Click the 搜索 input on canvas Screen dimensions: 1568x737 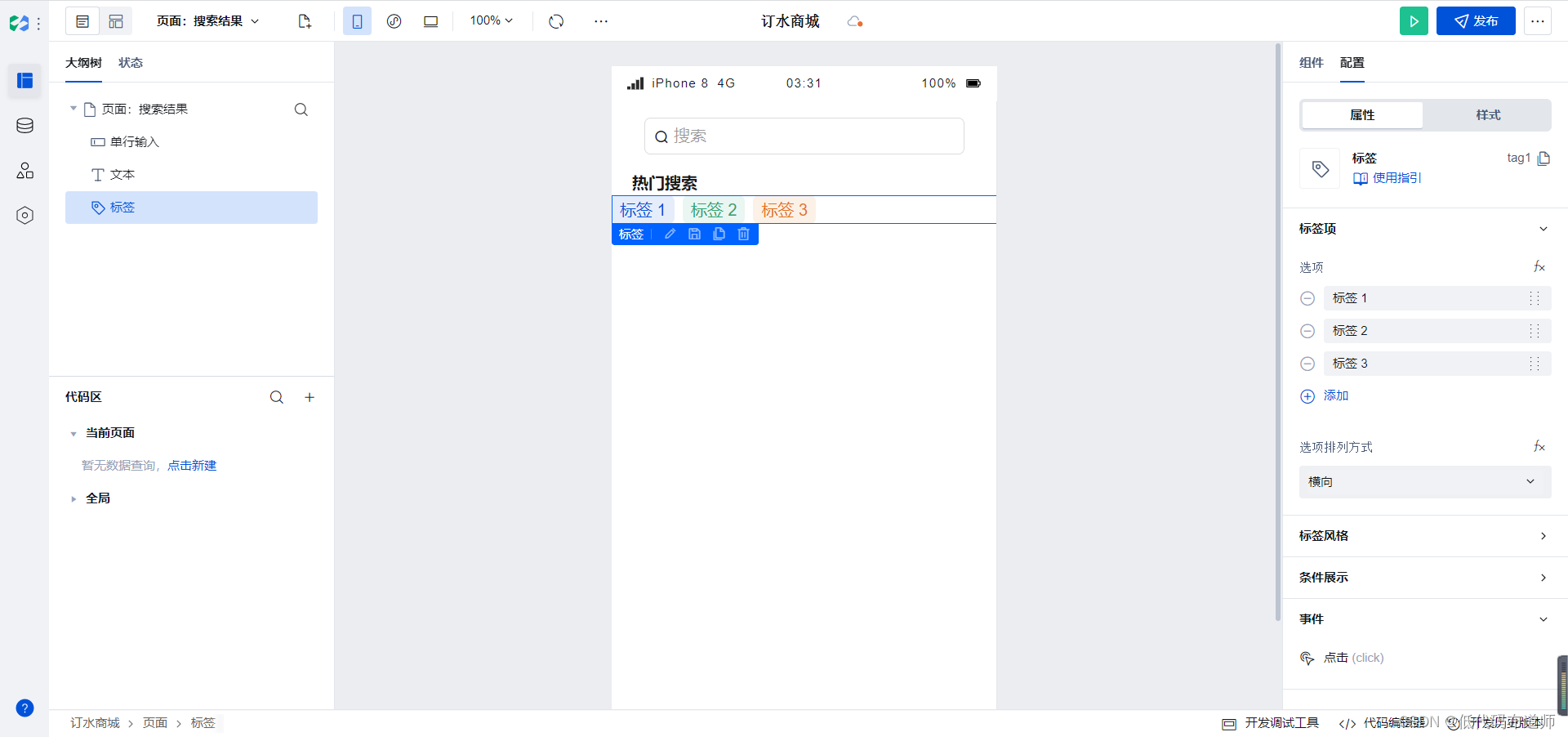[x=804, y=136]
